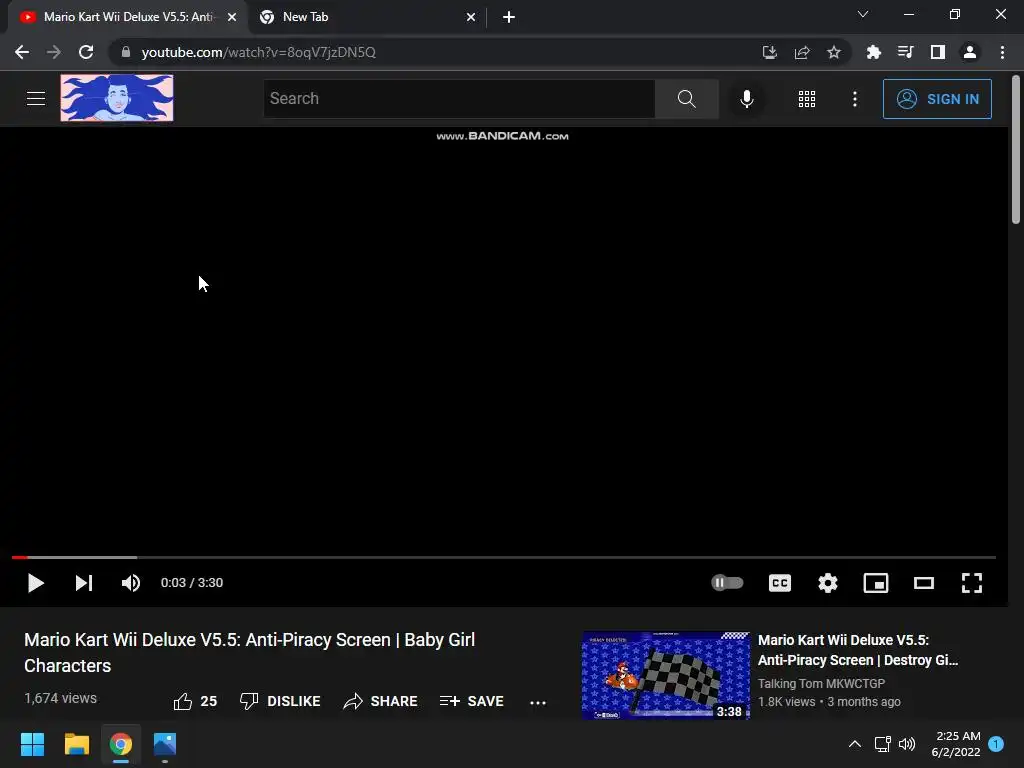The width and height of the screenshot is (1024, 768).
Task: Open Chrome three-dot menu
Action: pos(1002,52)
